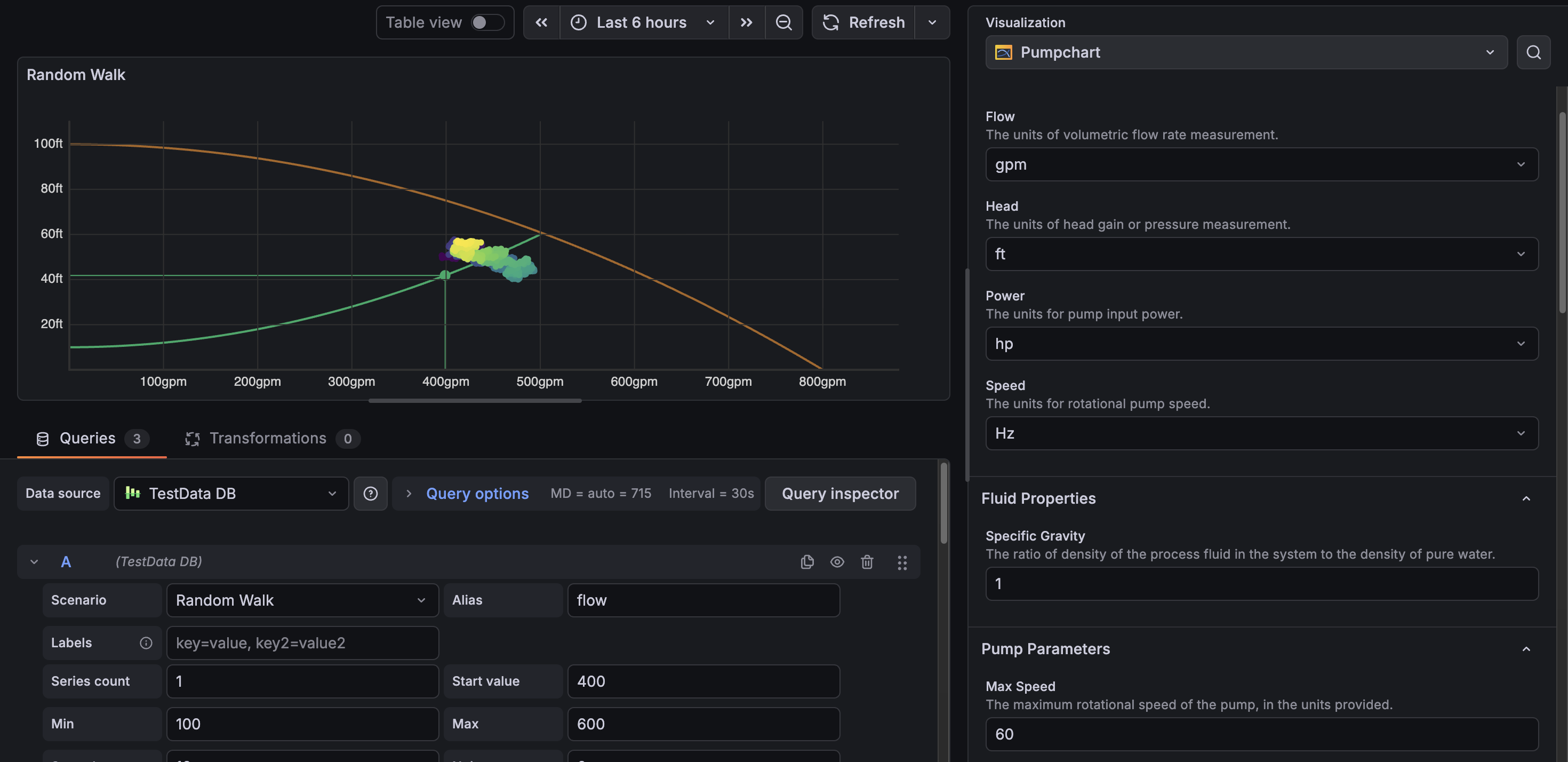Click the Min field showing 100
The width and height of the screenshot is (1568, 762).
302,724
